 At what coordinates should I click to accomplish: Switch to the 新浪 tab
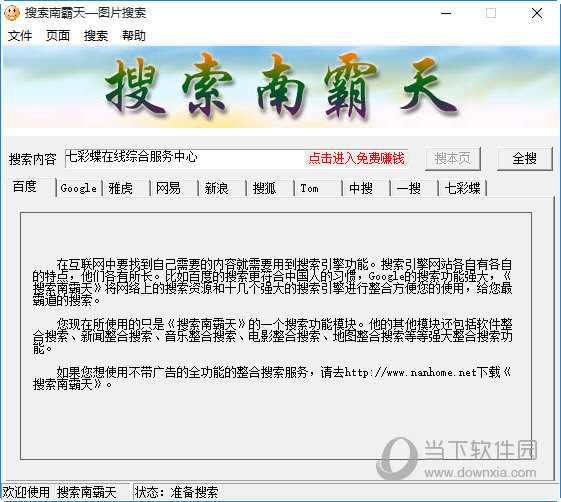click(x=222, y=188)
